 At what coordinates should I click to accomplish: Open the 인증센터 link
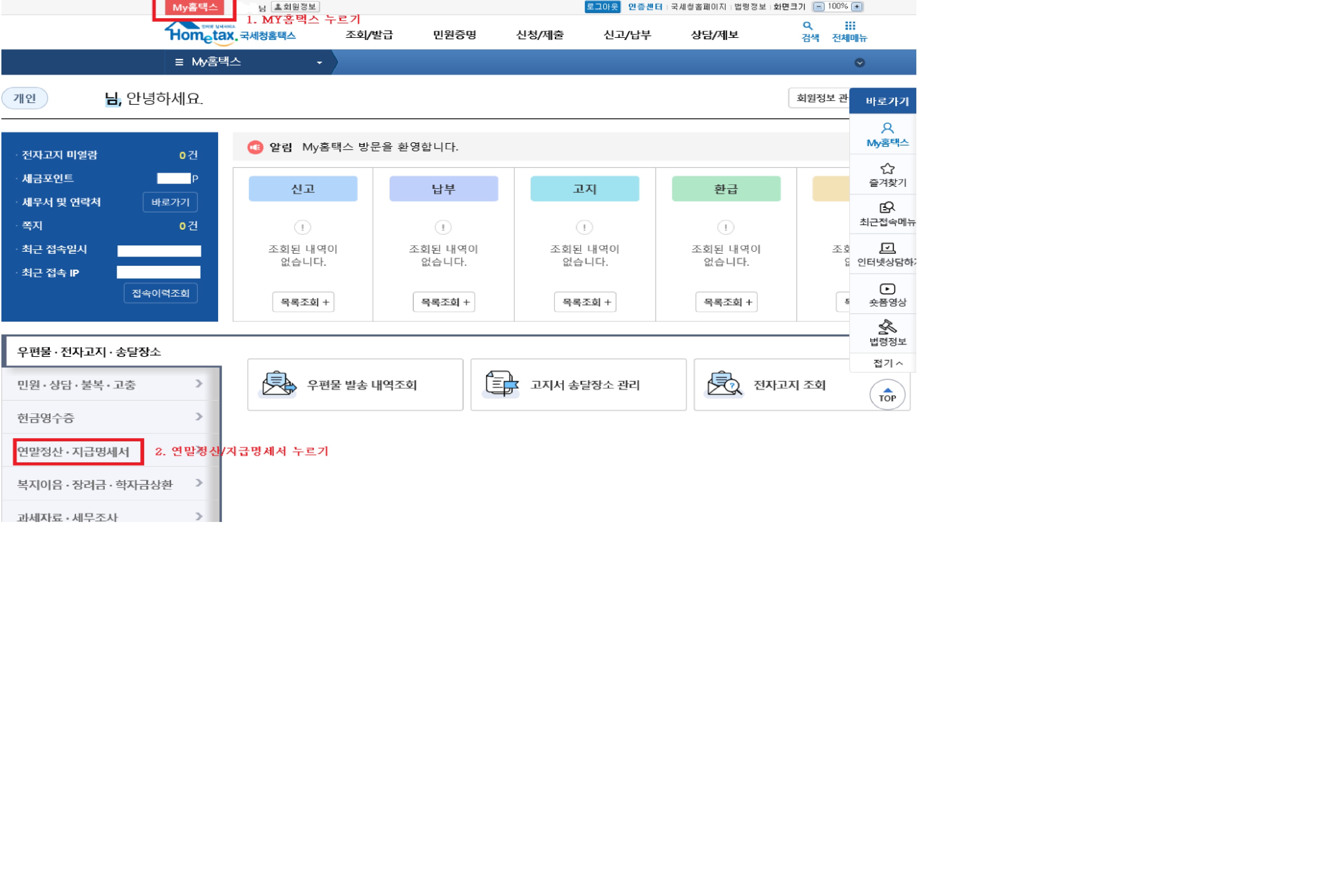[645, 7]
